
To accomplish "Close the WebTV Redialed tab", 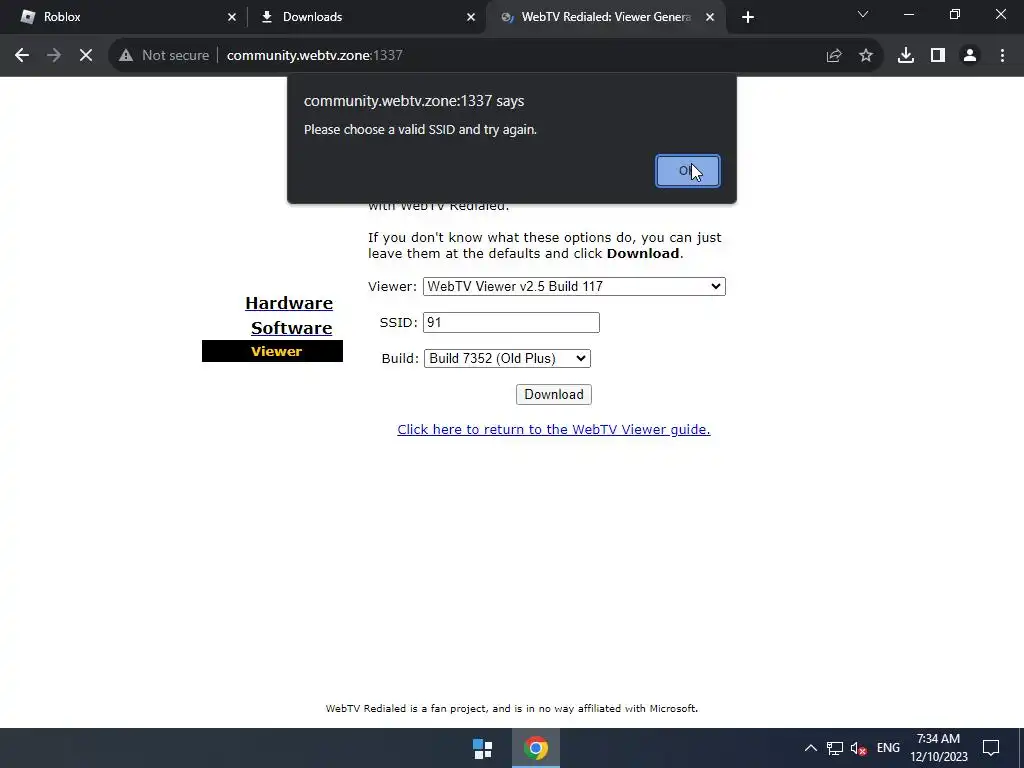I will [710, 17].
